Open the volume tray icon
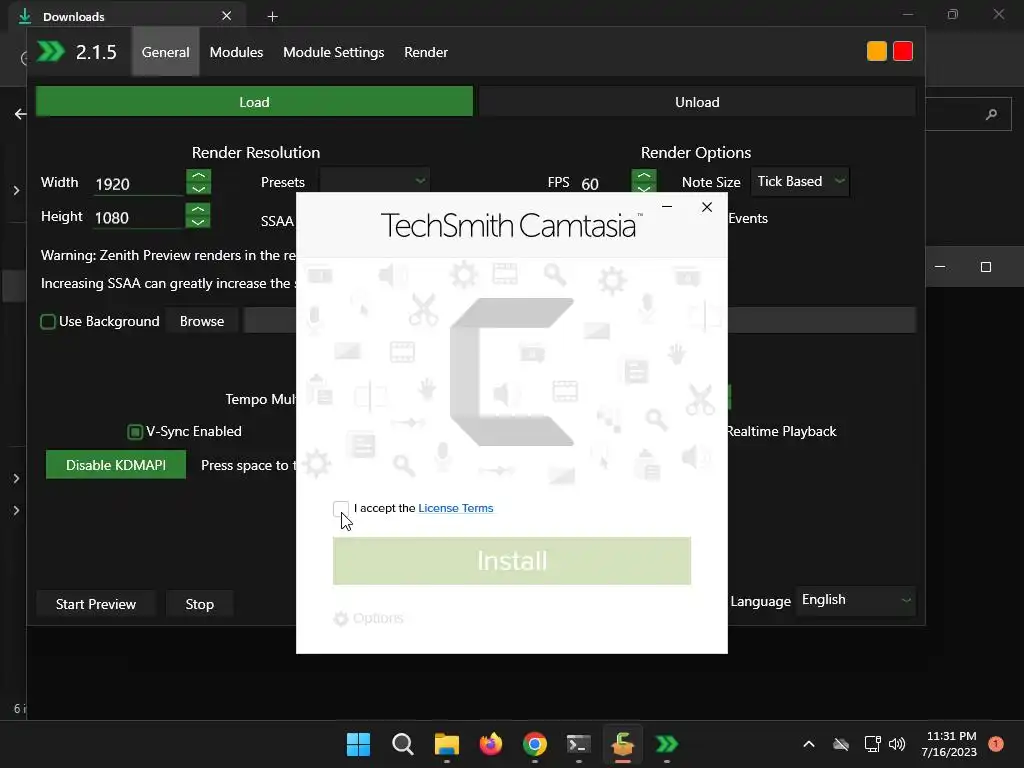The width and height of the screenshot is (1024, 768). 897,744
